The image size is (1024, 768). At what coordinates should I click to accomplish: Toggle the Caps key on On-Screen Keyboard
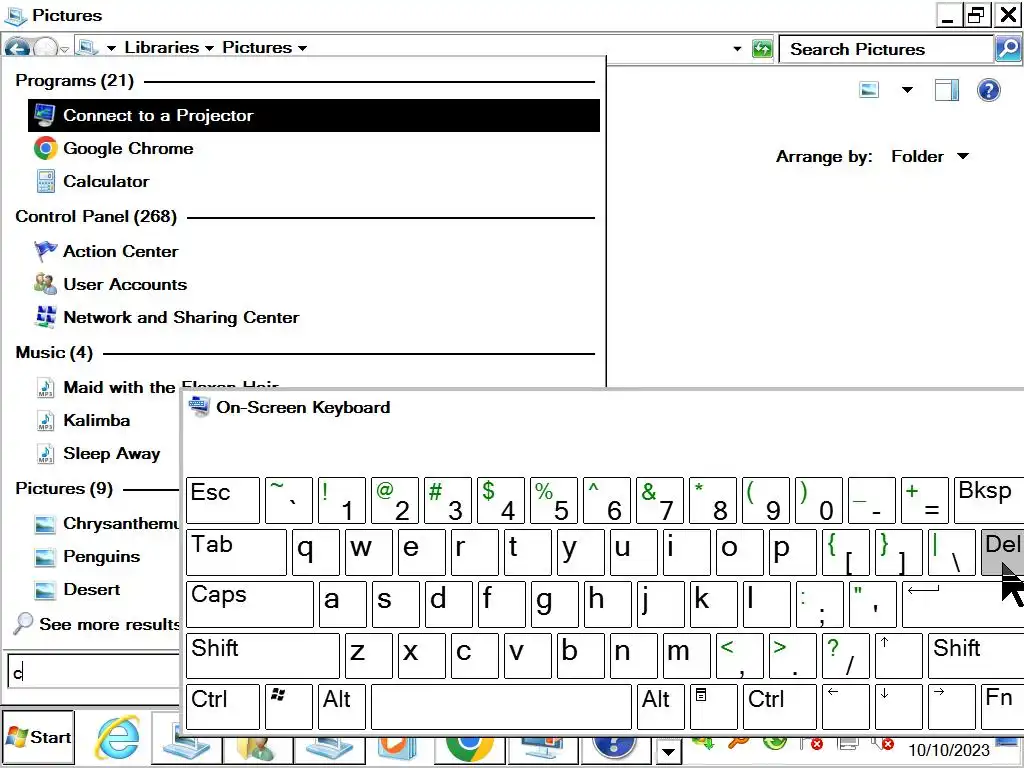[249, 604]
